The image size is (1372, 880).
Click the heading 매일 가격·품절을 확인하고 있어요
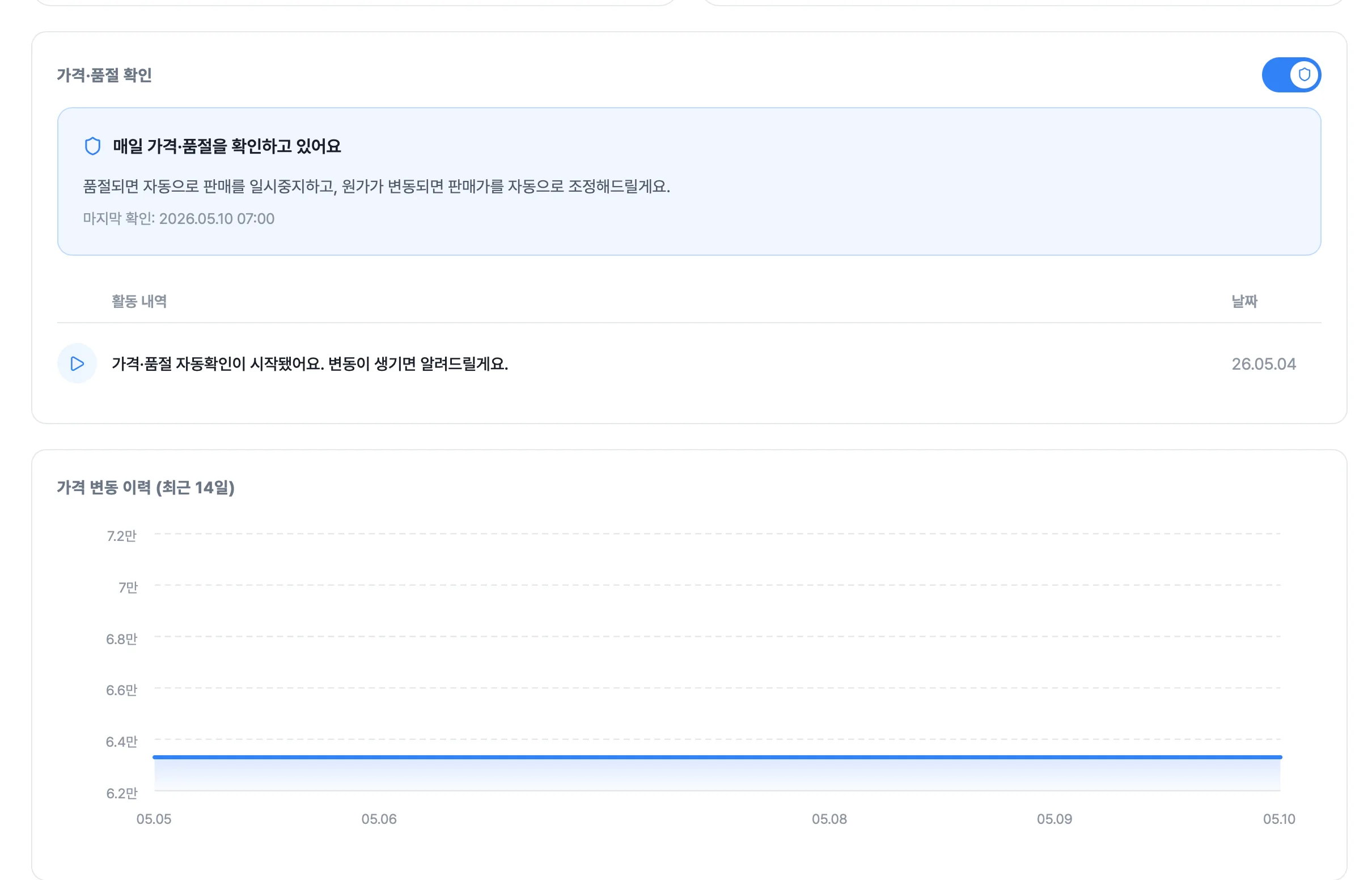[227, 146]
